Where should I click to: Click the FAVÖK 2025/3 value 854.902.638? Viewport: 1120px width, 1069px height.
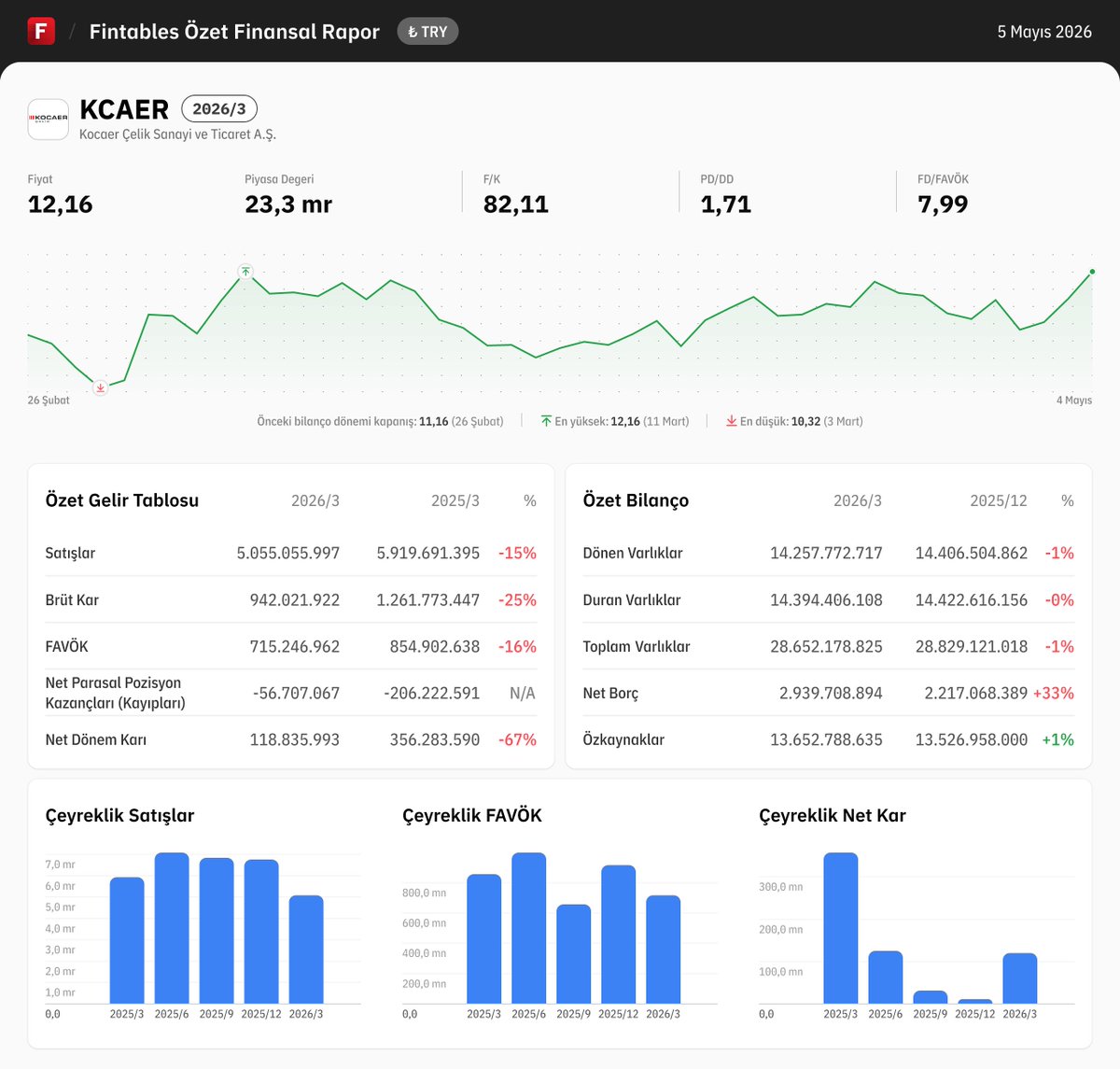[435, 647]
